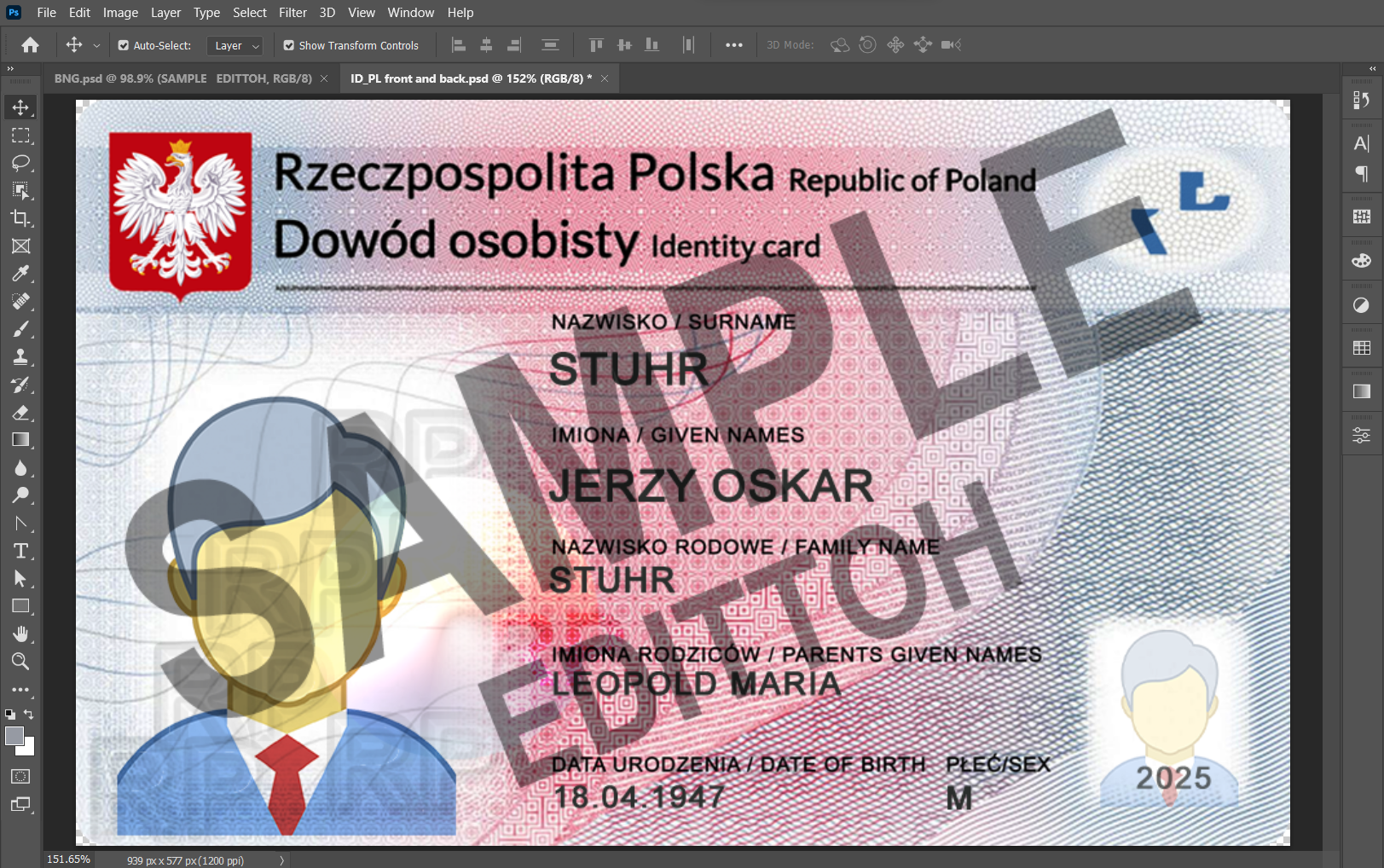Select the Dodge tool
This screenshot has height=868, width=1384.
click(20, 495)
